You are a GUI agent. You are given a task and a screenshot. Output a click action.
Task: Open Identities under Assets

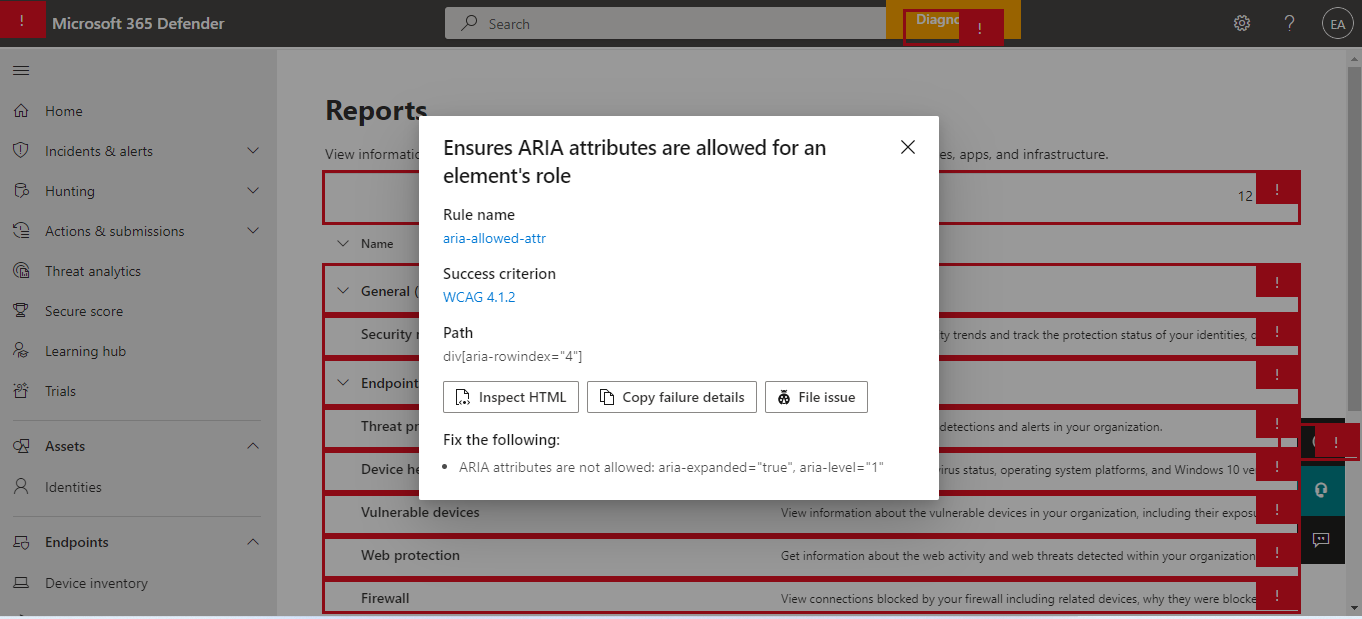[x=73, y=487]
